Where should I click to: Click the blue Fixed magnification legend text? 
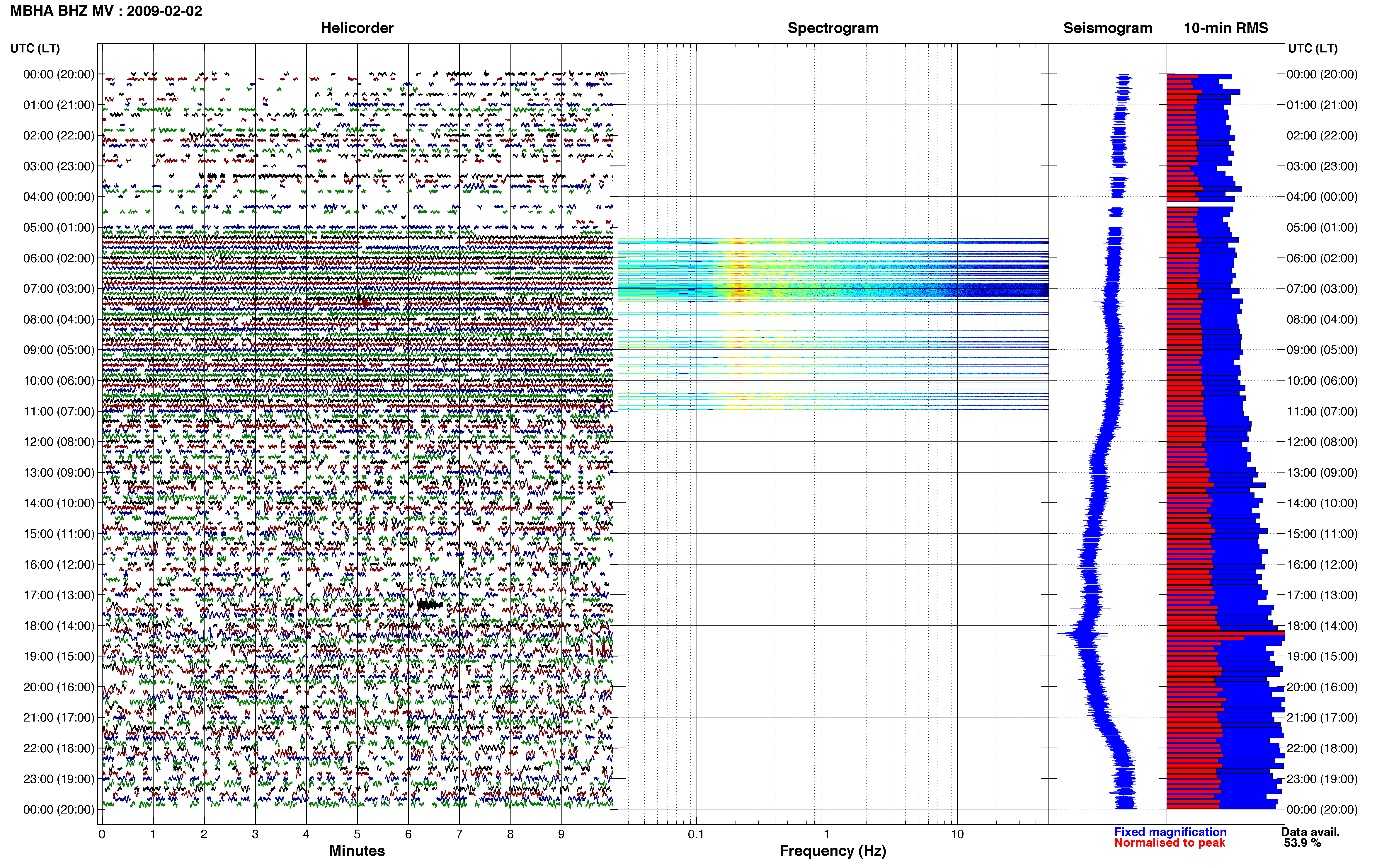point(1170,832)
